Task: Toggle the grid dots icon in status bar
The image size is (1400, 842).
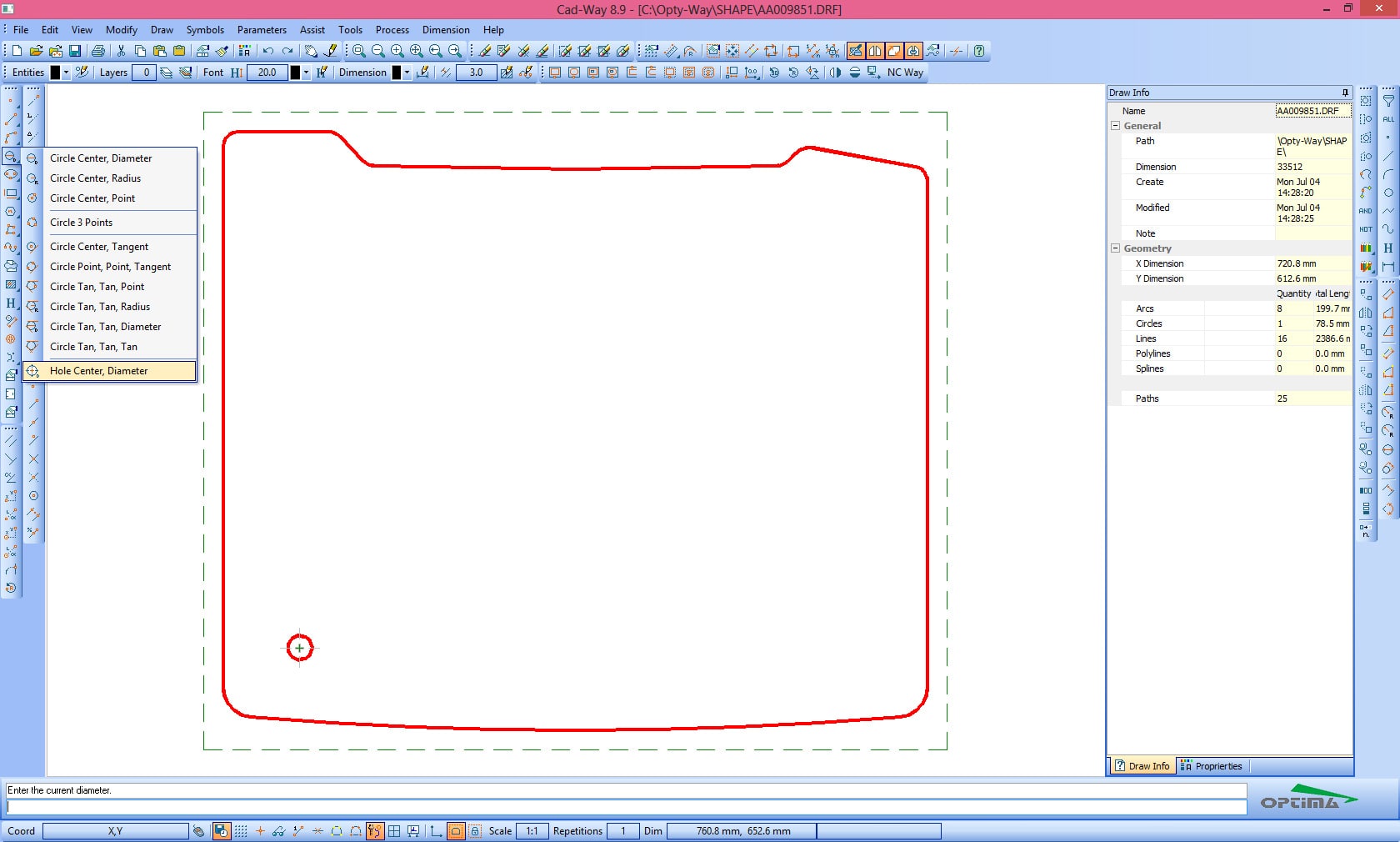Action: [x=241, y=831]
